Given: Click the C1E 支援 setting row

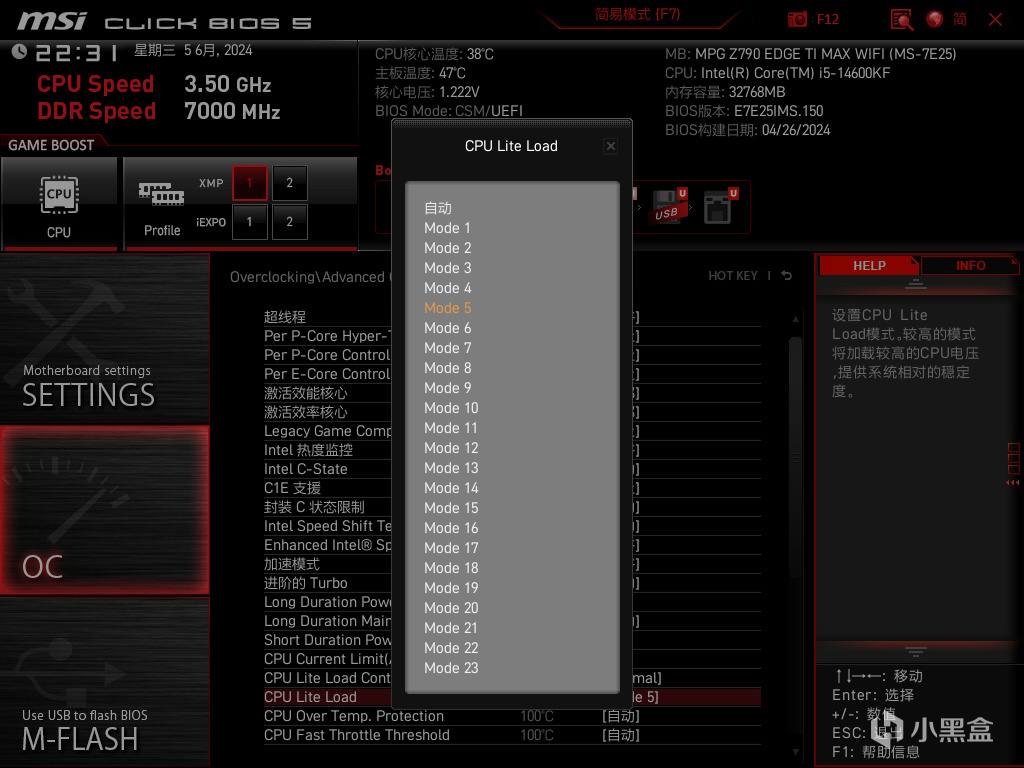Looking at the screenshot, I should click(512, 488).
